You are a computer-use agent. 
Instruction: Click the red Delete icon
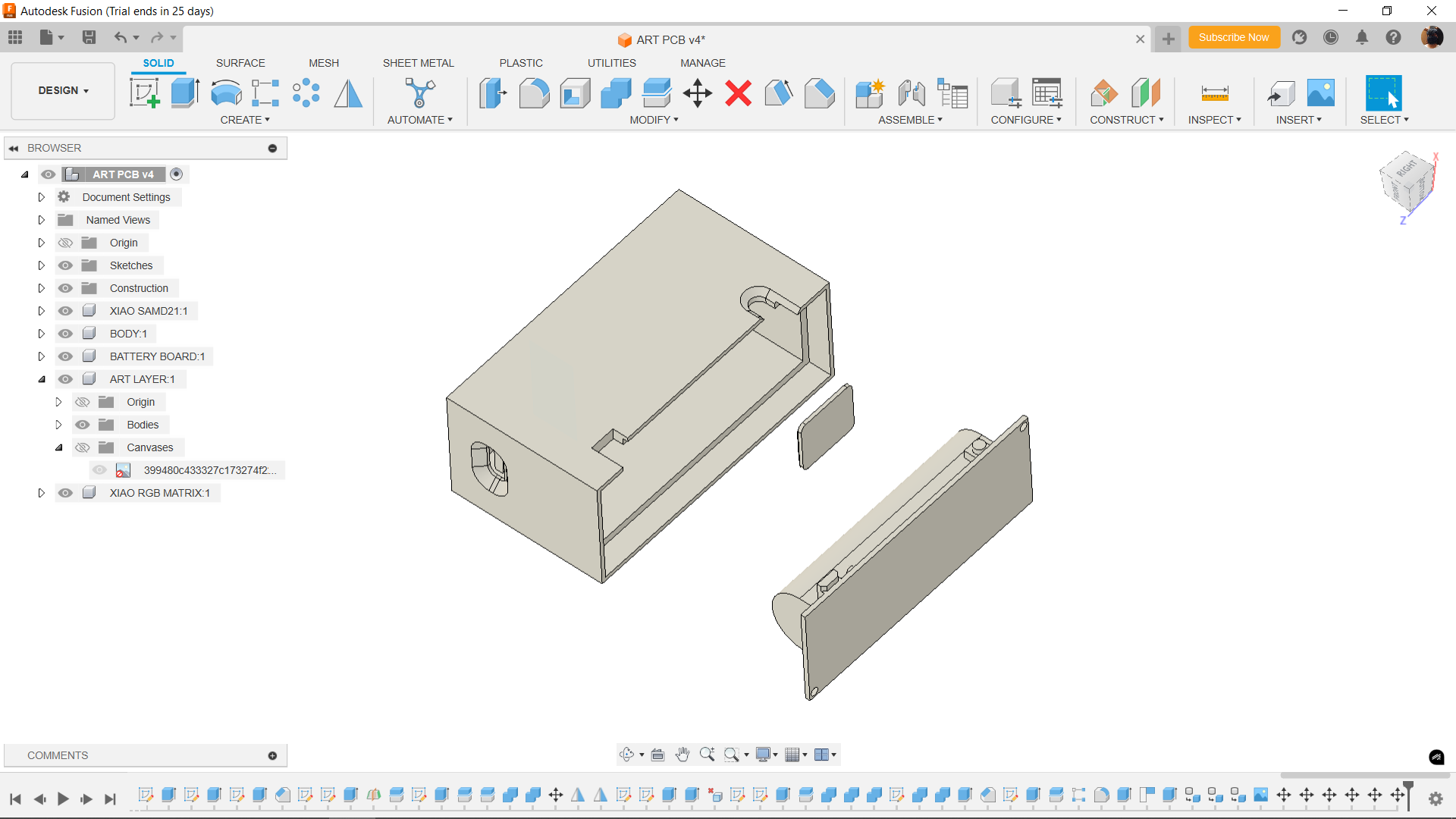[739, 93]
